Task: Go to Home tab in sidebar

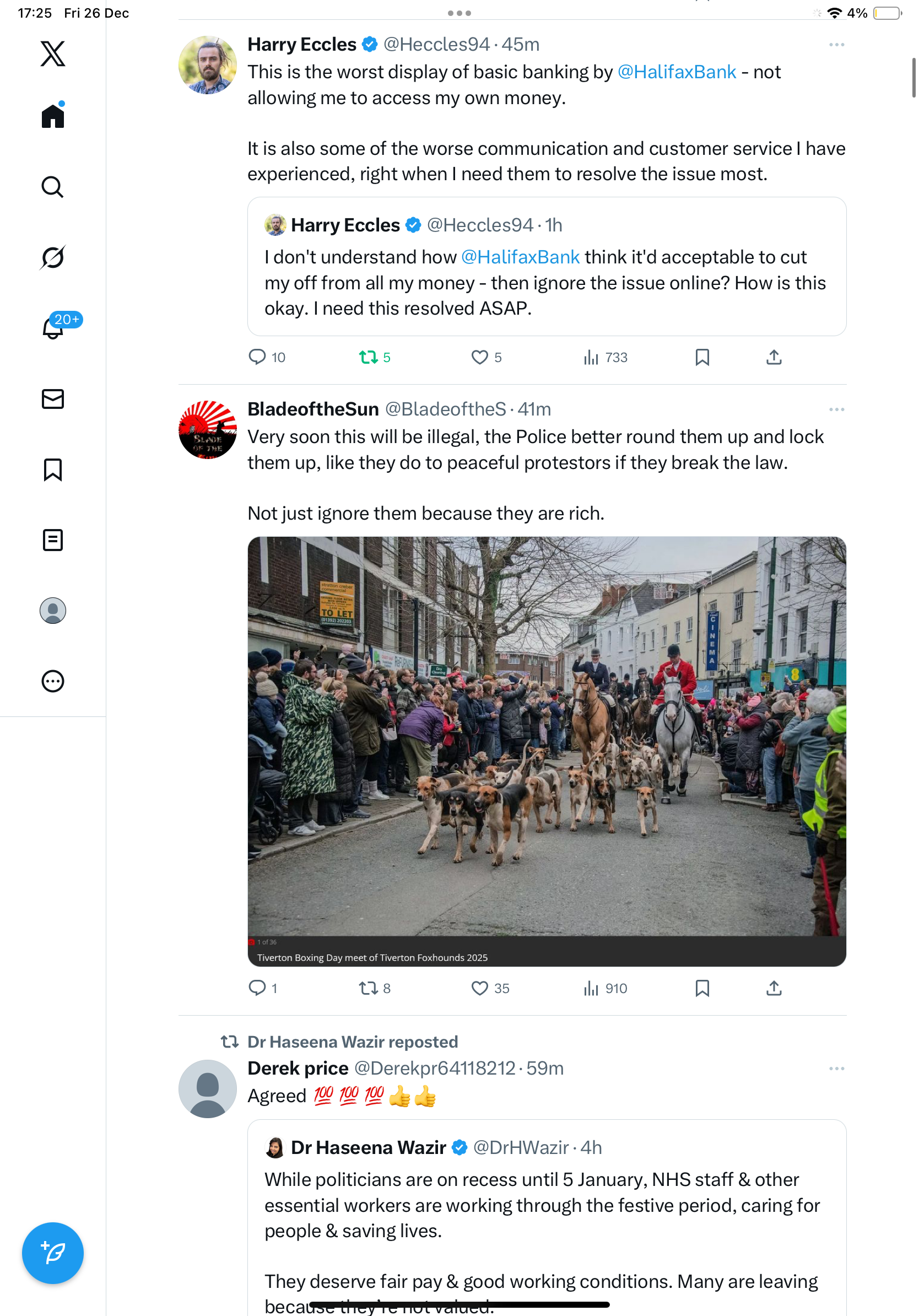Action: tap(53, 116)
